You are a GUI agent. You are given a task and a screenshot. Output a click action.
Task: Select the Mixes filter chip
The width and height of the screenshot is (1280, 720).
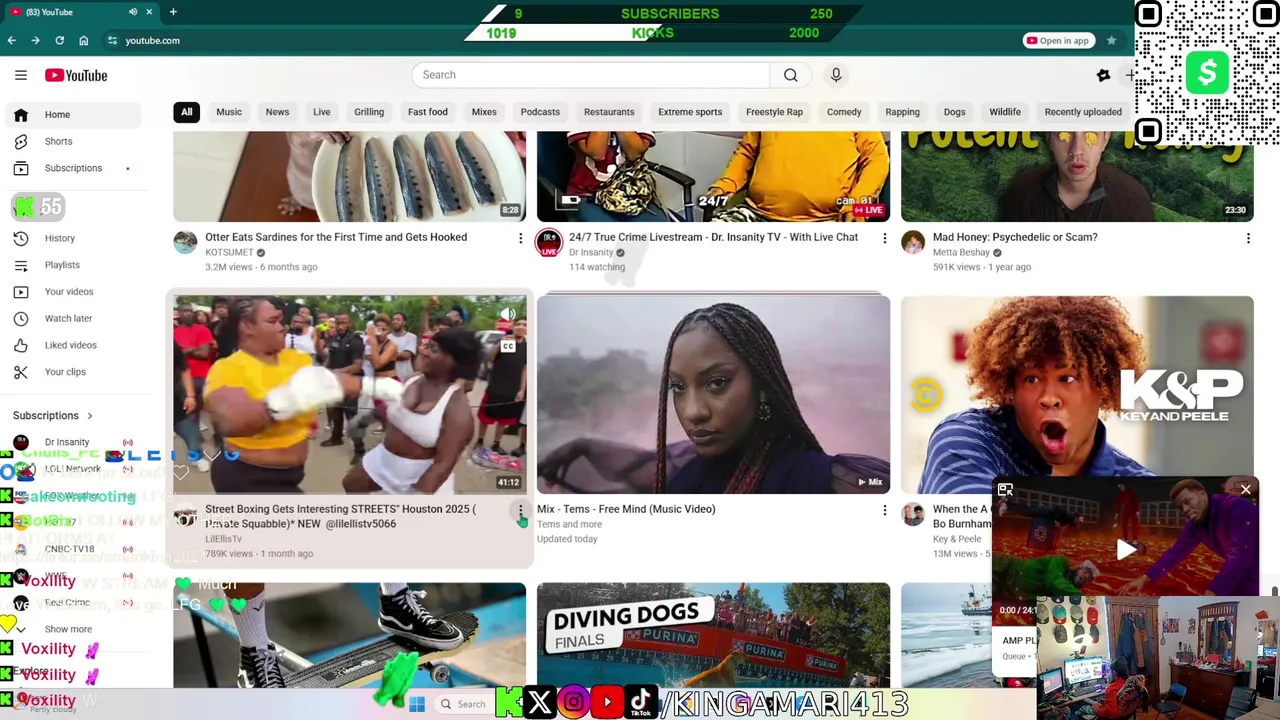point(484,112)
